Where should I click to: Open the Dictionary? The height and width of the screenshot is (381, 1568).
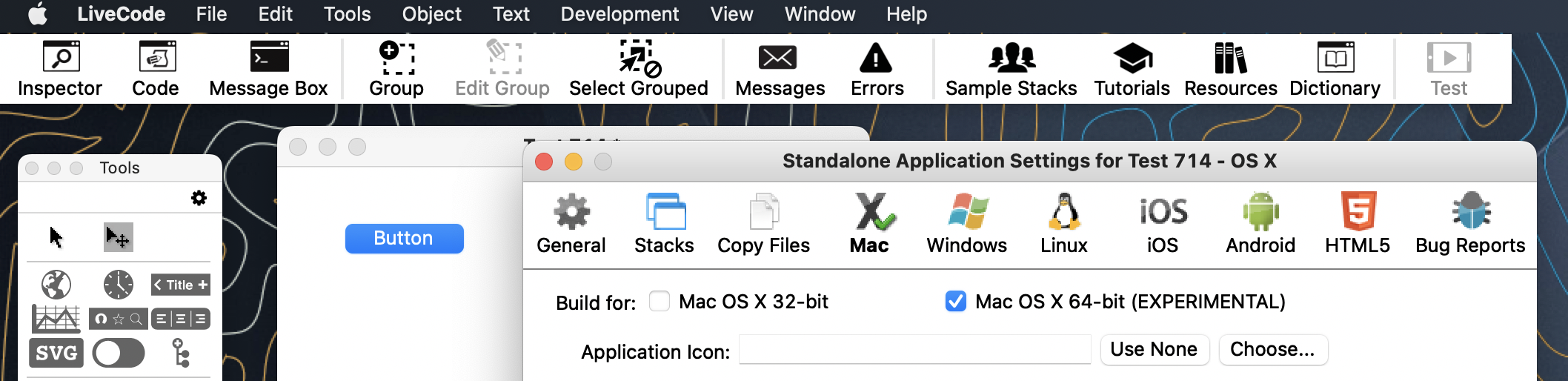(x=1335, y=69)
